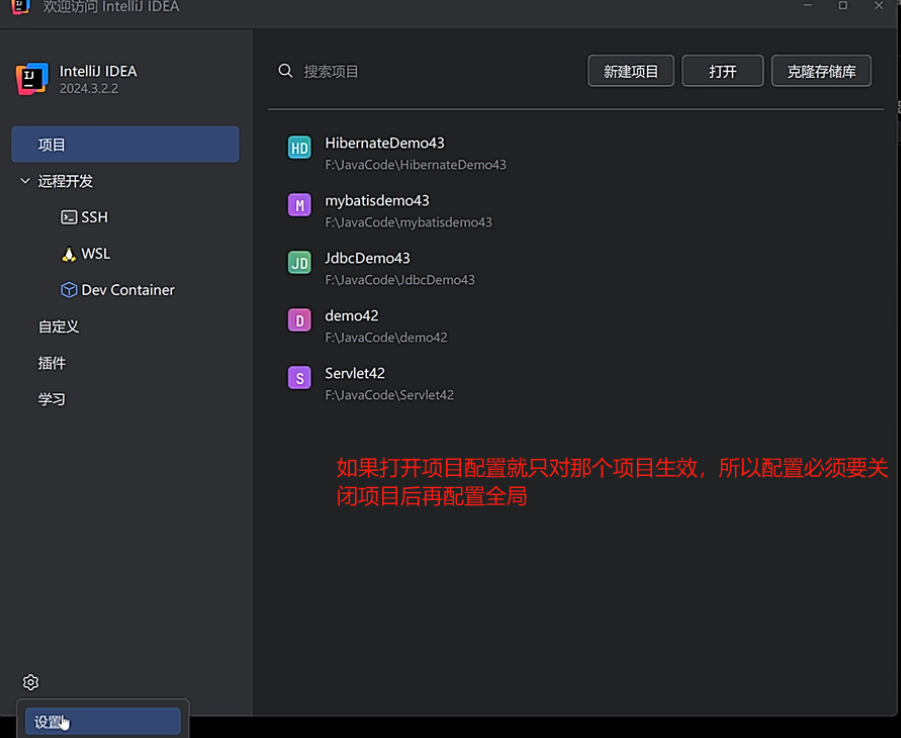This screenshot has height=738, width=901.
Task: Click the IntelliJ IDEA logo in the sidebar
Action: (32, 79)
